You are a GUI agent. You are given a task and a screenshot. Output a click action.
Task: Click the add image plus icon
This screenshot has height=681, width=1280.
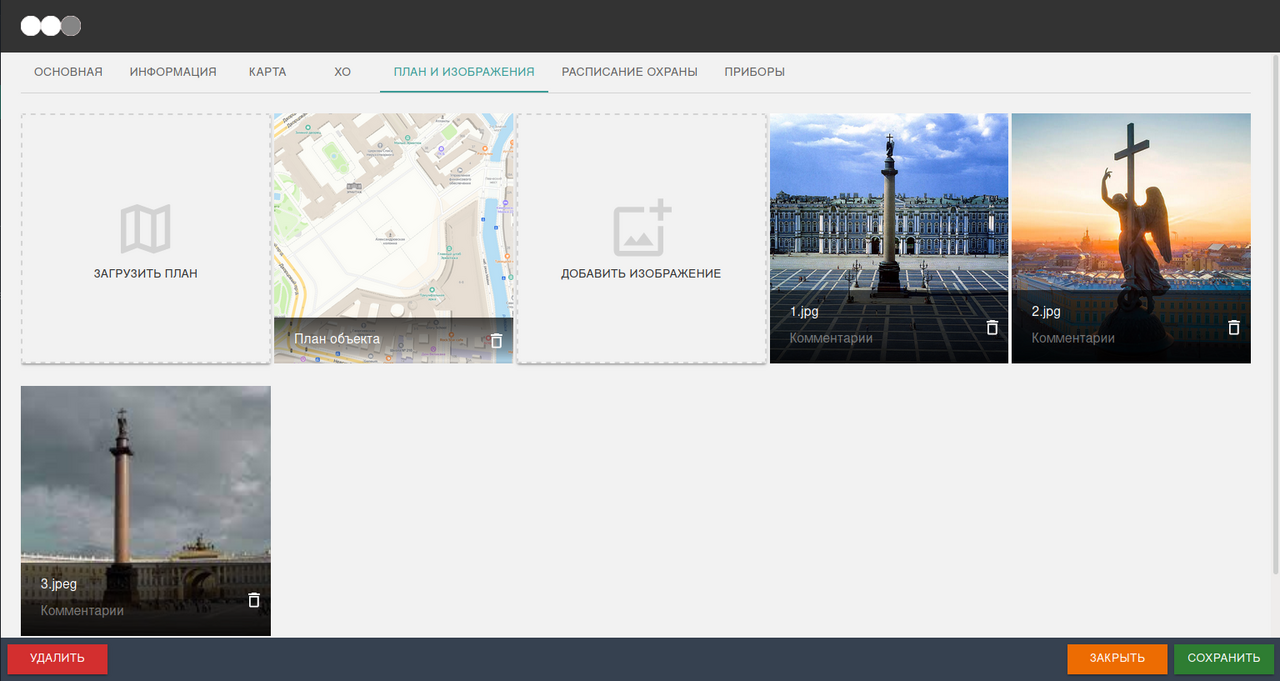pyautogui.click(x=641, y=229)
